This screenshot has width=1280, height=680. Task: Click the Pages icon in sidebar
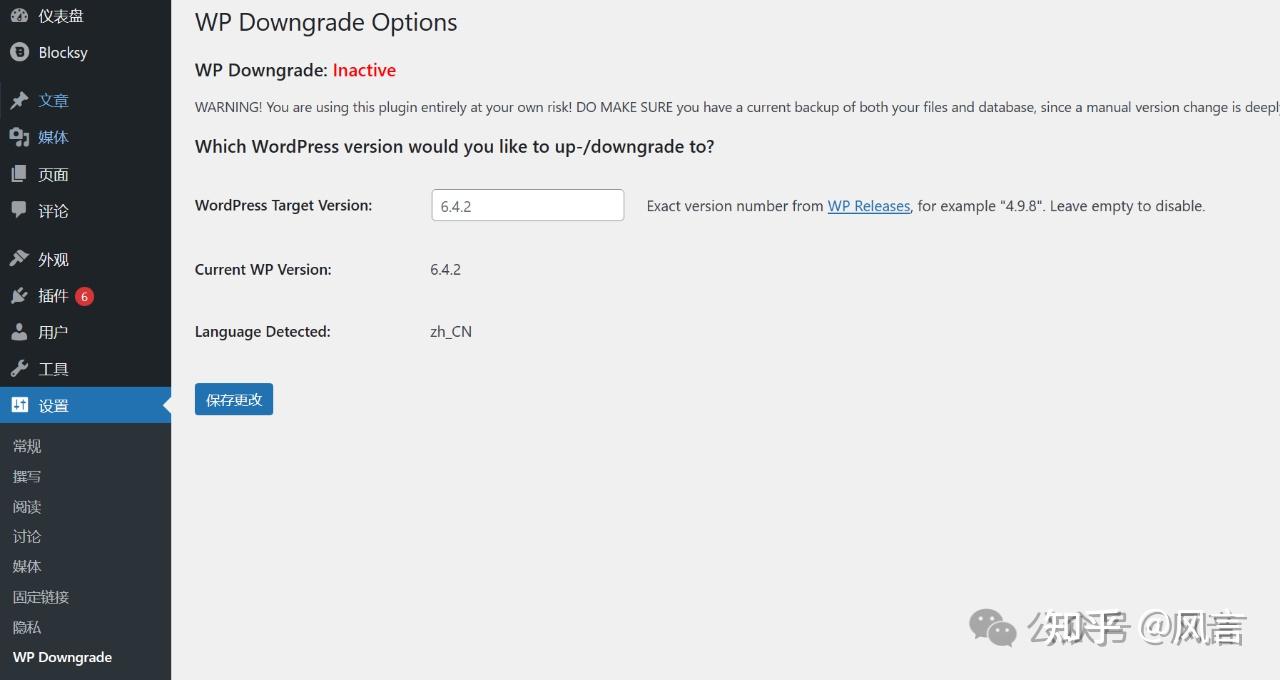click(19, 174)
